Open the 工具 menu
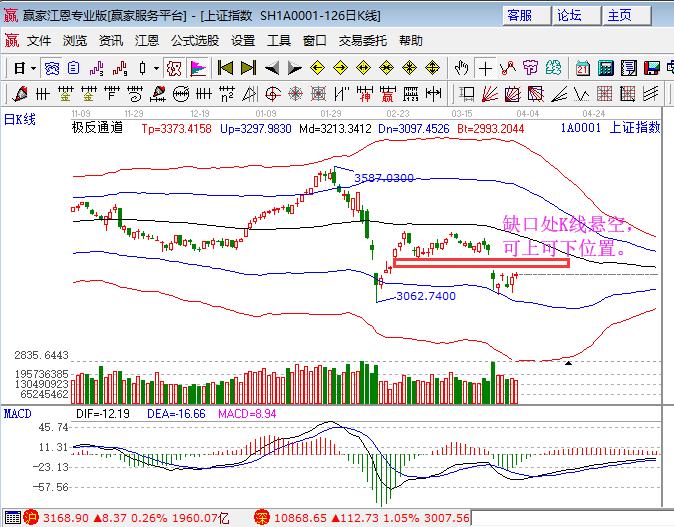The image size is (674, 527). coord(279,41)
